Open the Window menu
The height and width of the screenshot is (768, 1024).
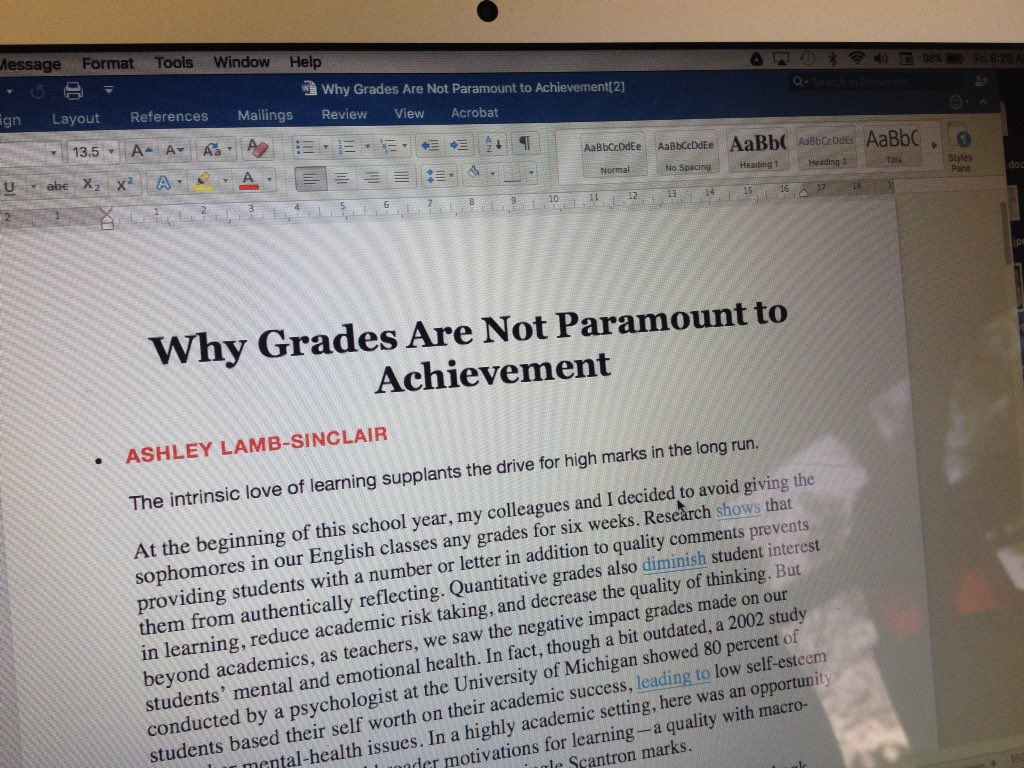pyautogui.click(x=242, y=62)
